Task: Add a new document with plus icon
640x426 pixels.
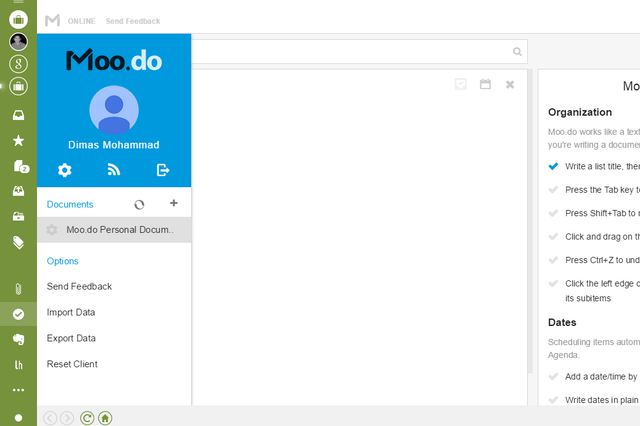Action: [x=174, y=203]
